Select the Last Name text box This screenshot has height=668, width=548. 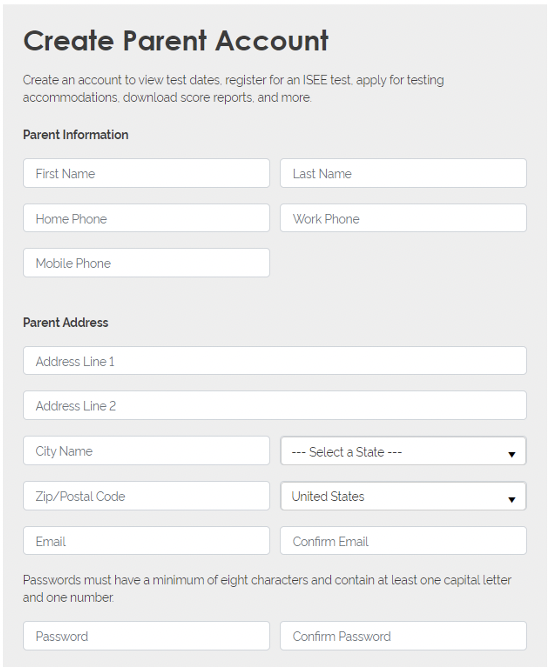(403, 173)
